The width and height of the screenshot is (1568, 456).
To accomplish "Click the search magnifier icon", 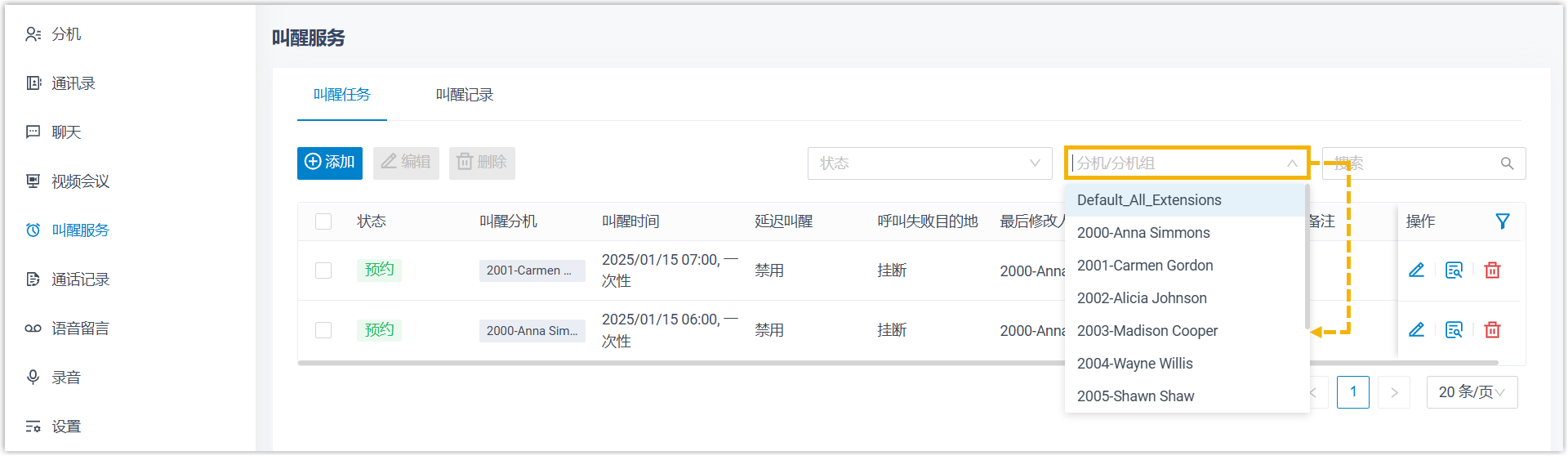I will click(x=1507, y=163).
